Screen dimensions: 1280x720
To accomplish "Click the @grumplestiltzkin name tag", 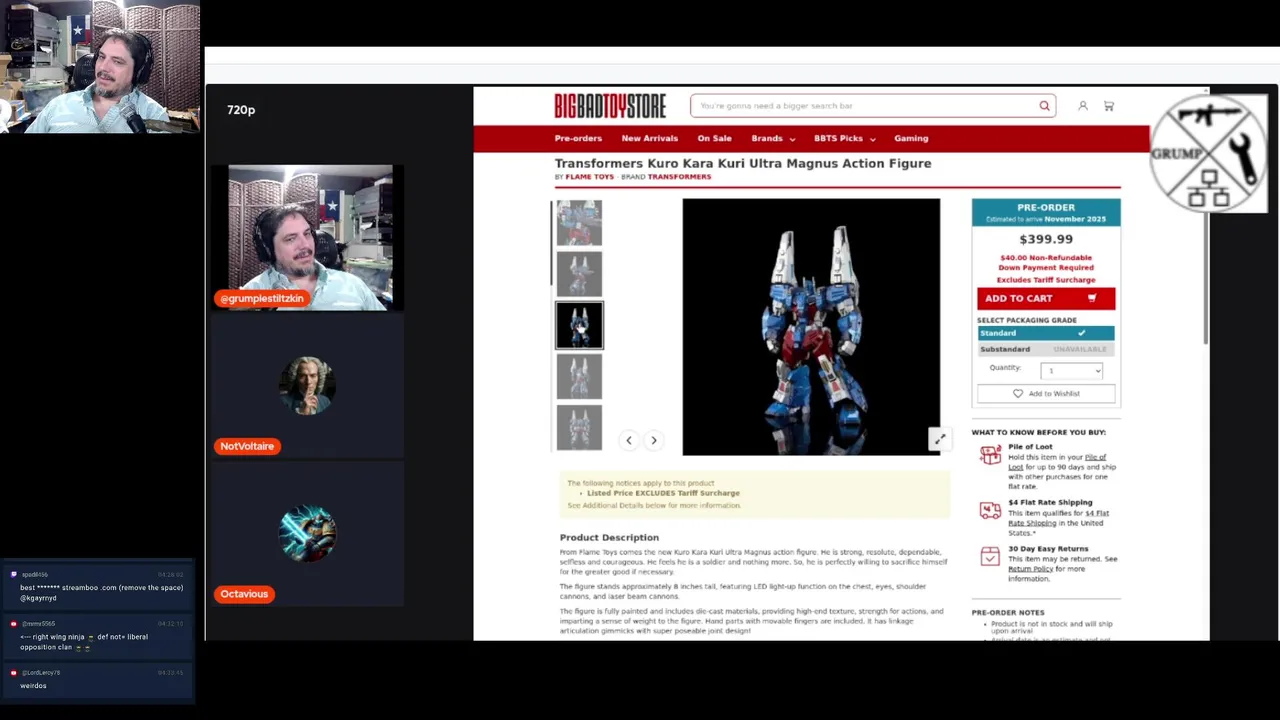I will click(262, 298).
